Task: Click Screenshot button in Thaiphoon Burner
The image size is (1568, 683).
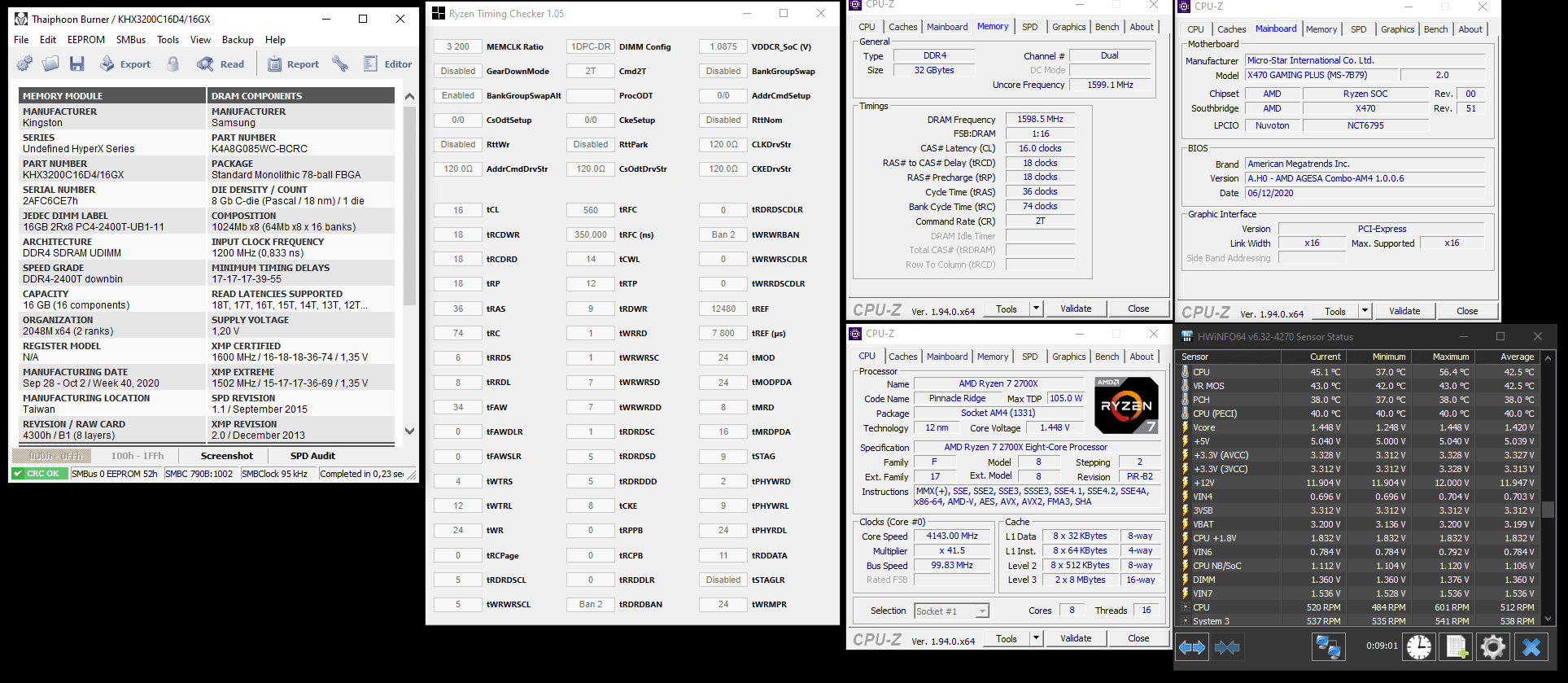Action: point(227,456)
